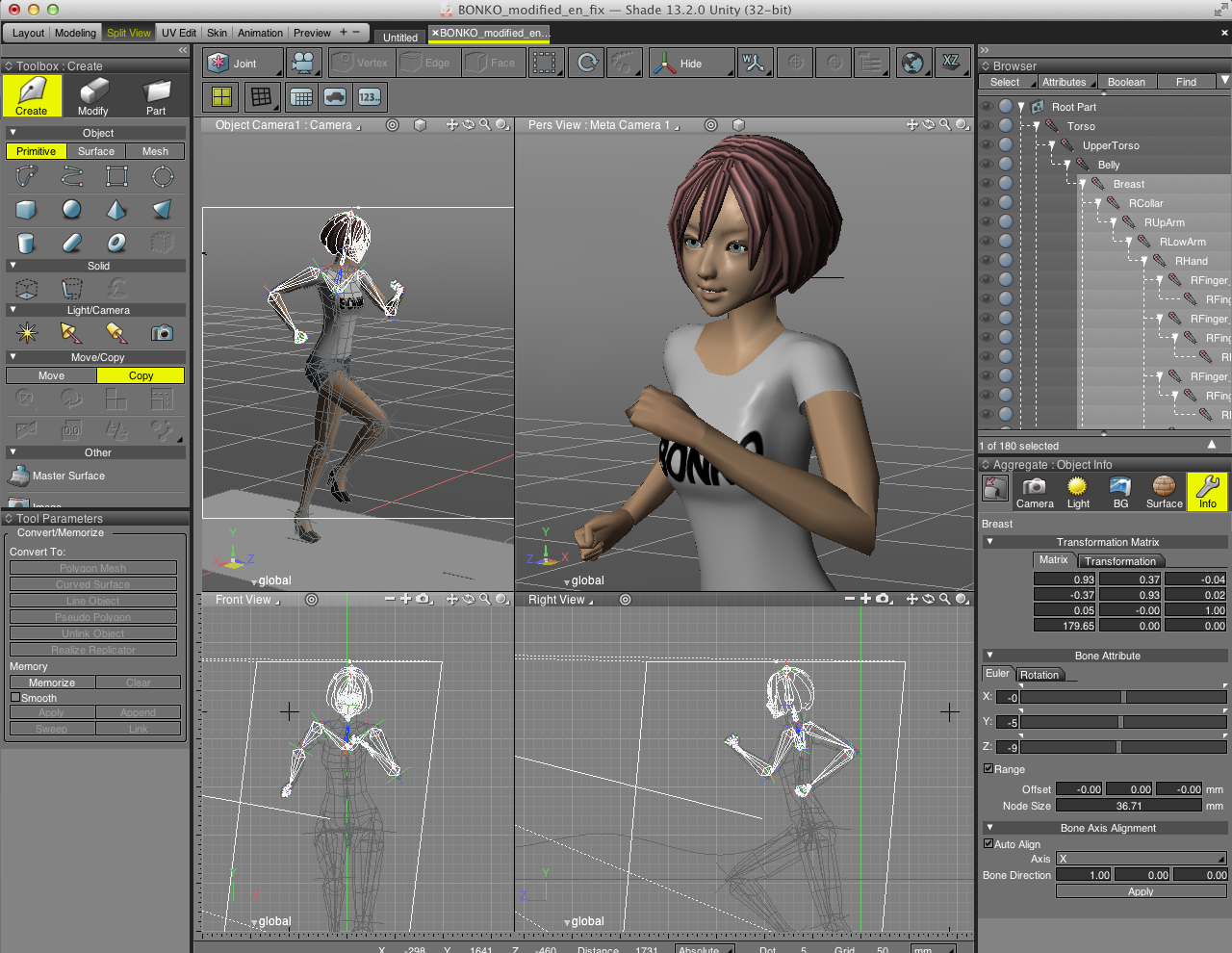Screen dimensions: 1232x953
Task: Switch to the Surface panel in Object Info
Action: [1163, 492]
